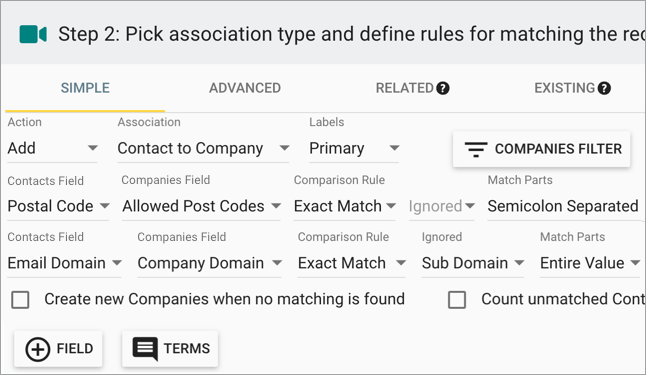Click the FIELD button to add a field

pos(58,349)
